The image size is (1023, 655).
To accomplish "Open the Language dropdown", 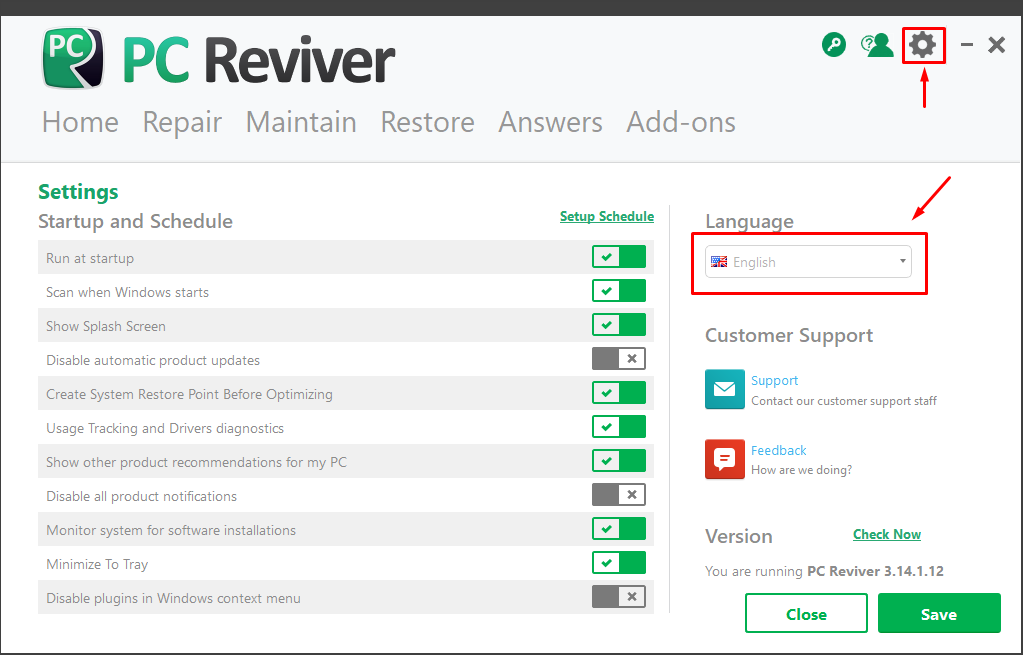I will point(808,262).
